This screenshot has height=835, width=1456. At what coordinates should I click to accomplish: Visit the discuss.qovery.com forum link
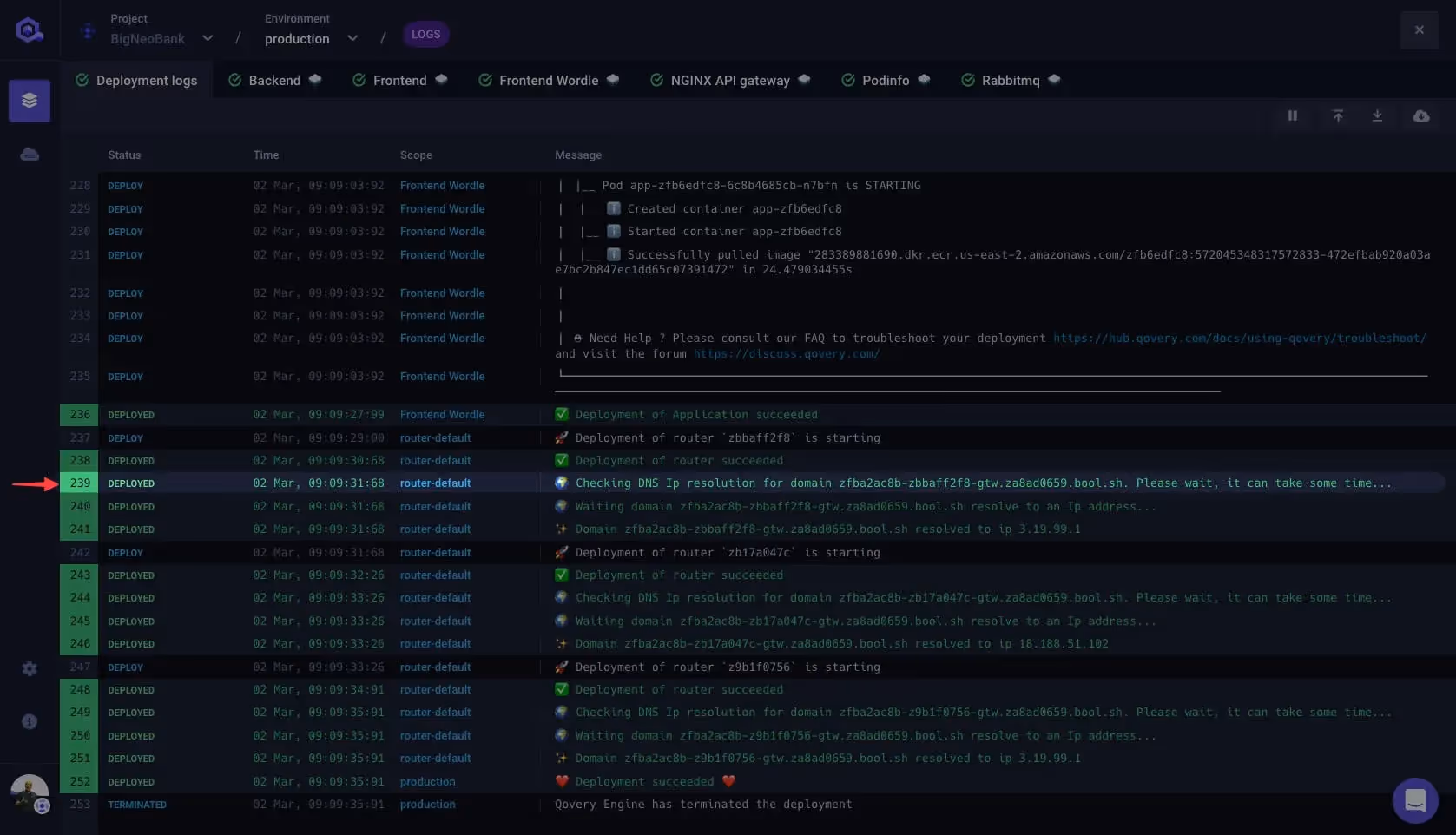tap(786, 354)
